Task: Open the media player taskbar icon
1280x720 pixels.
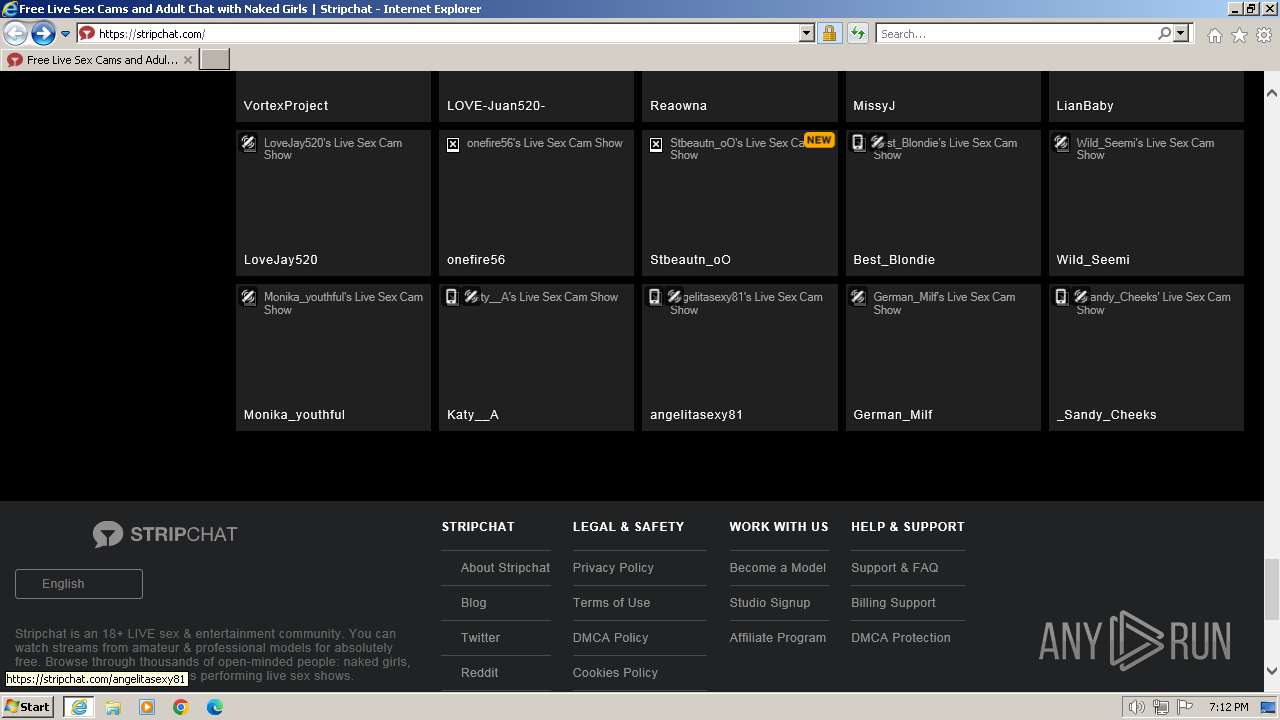Action: 147,707
